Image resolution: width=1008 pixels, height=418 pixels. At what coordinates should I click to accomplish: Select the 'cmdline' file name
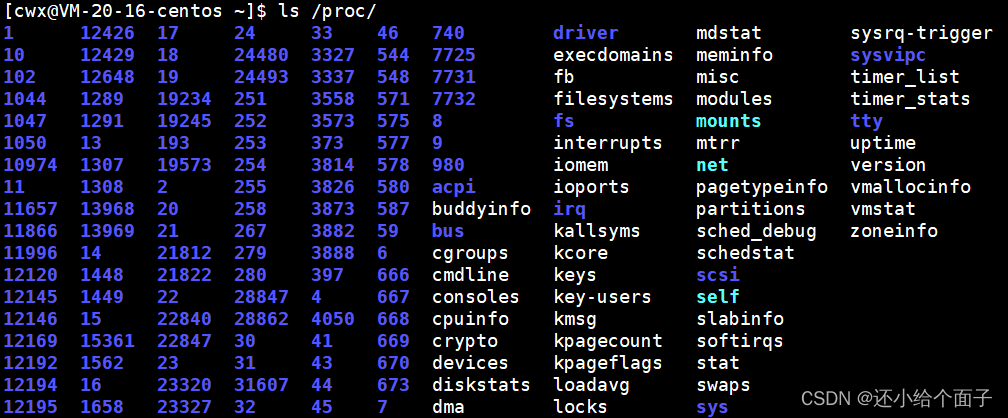point(470,275)
